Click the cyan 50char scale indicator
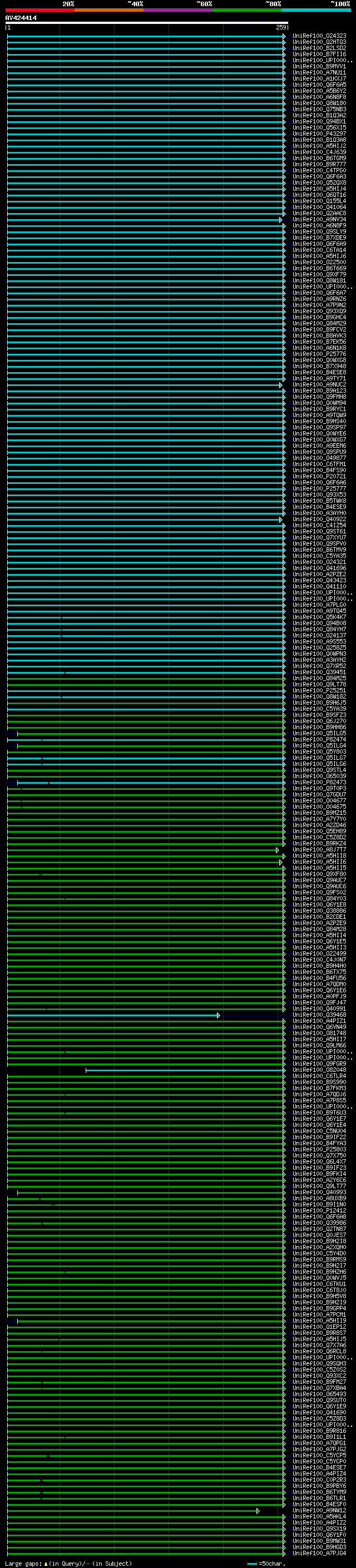This screenshot has width=356, height=1568. 253,1564
